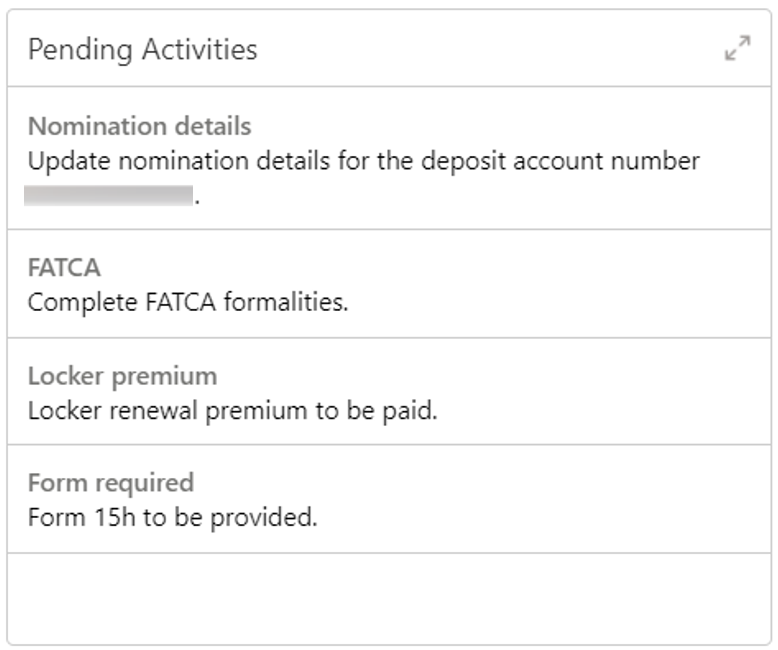The height and width of the screenshot is (650, 778).
Task: Open the Locker premium heading
Action: (x=122, y=376)
